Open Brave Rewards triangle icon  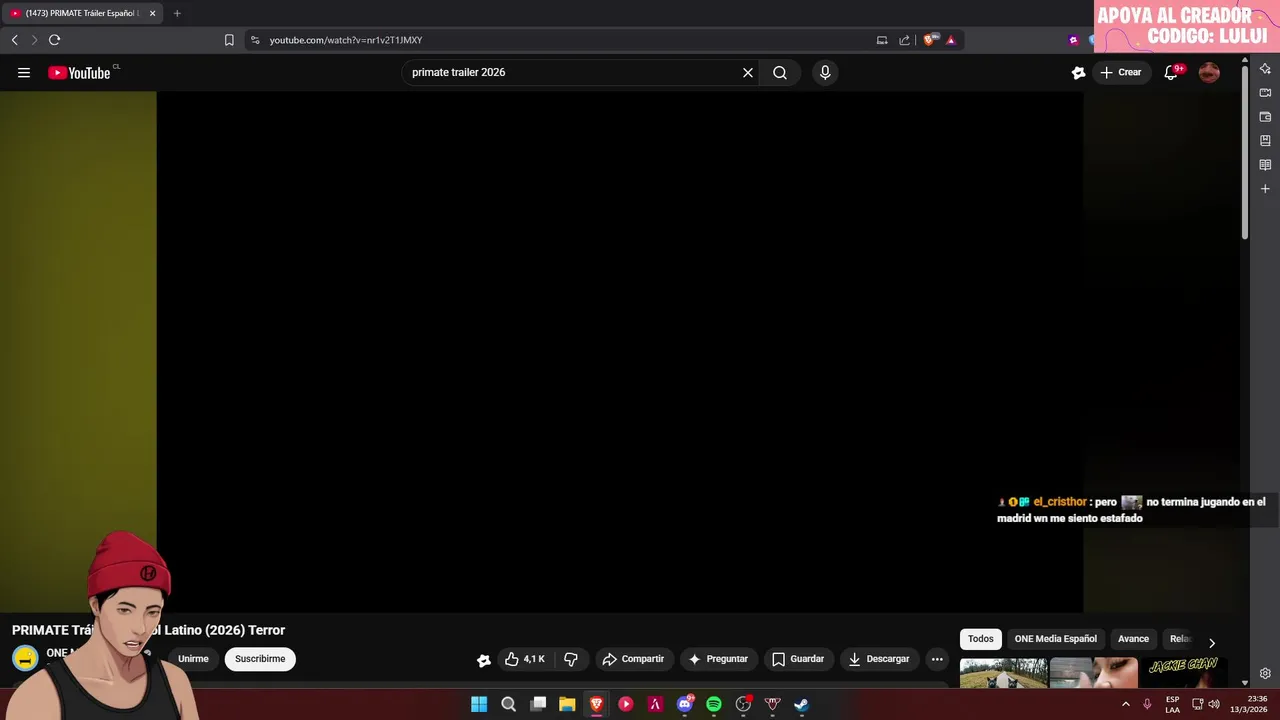click(951, 40)
